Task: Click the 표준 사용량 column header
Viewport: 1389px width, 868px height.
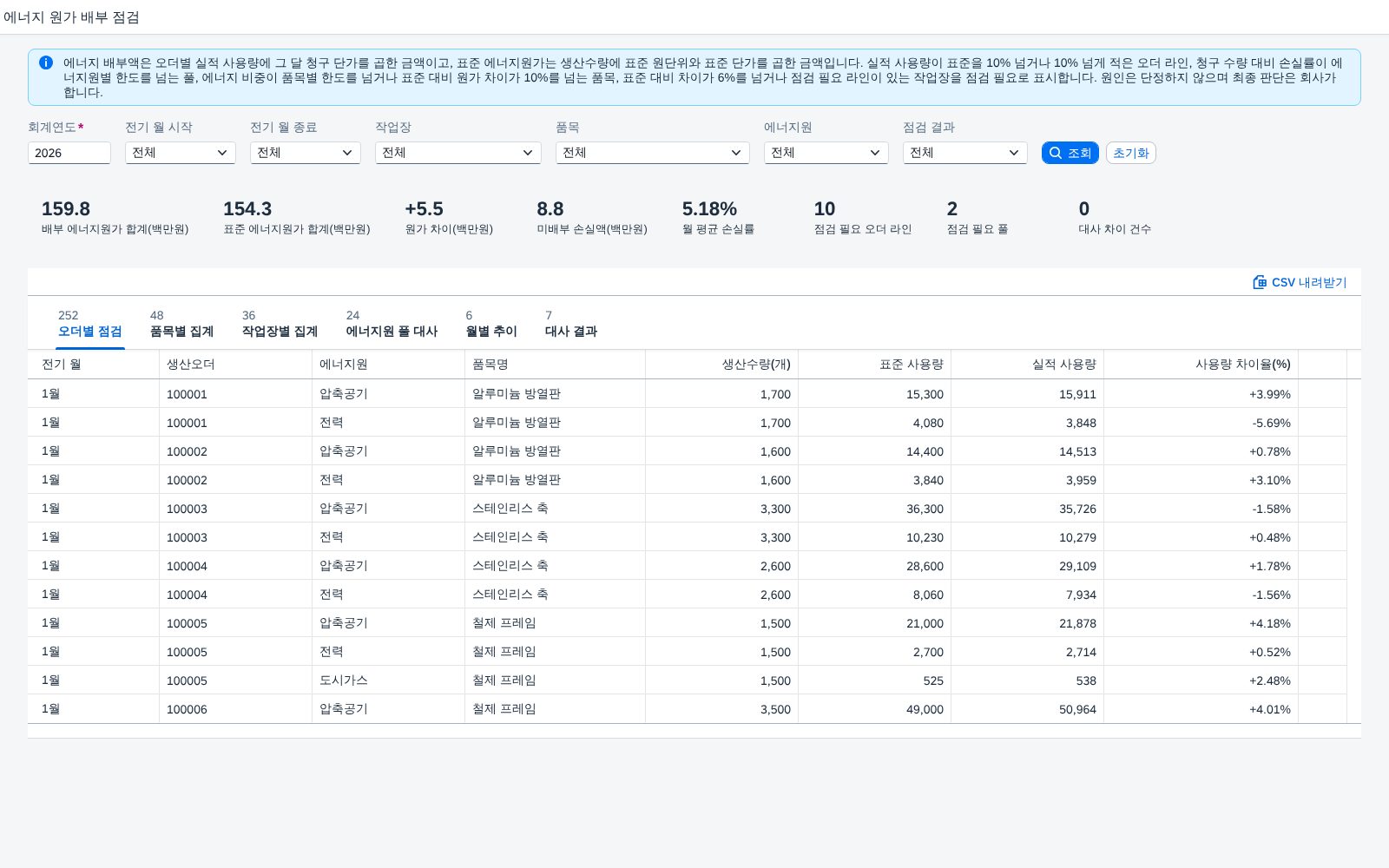Action: tap(874, 365)
